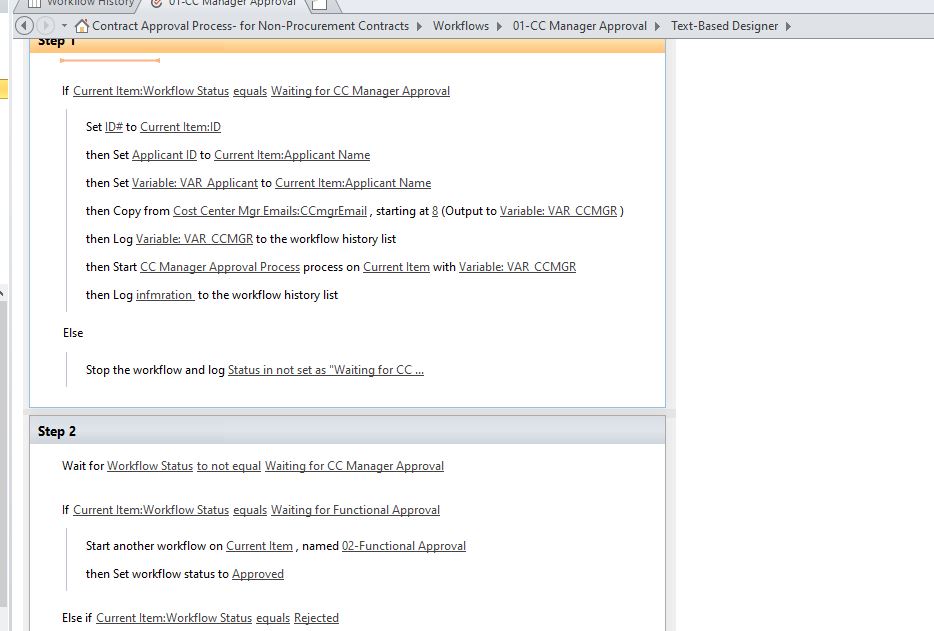
Task: Edit Current Item:Applicant Name in Applicant ID action
Action: point(292,155)
